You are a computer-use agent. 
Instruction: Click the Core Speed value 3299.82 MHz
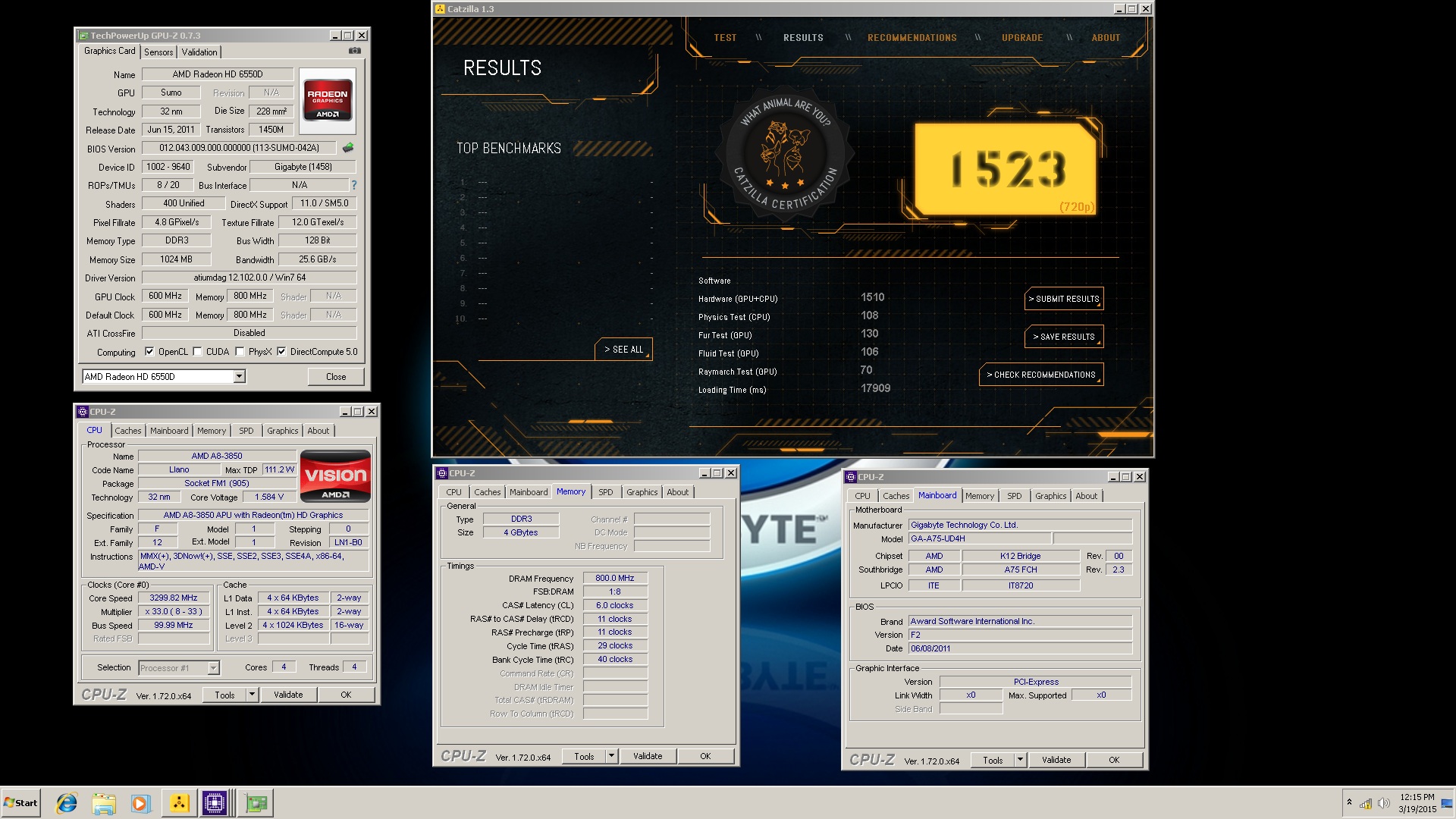point(174,598)
